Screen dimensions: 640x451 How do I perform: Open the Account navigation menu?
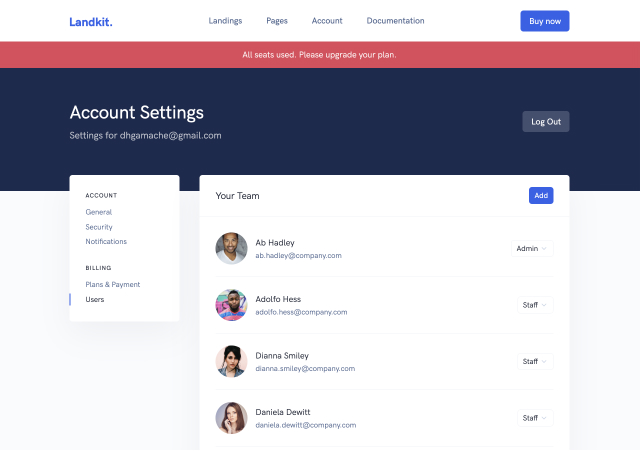click(x=327, y=21)
